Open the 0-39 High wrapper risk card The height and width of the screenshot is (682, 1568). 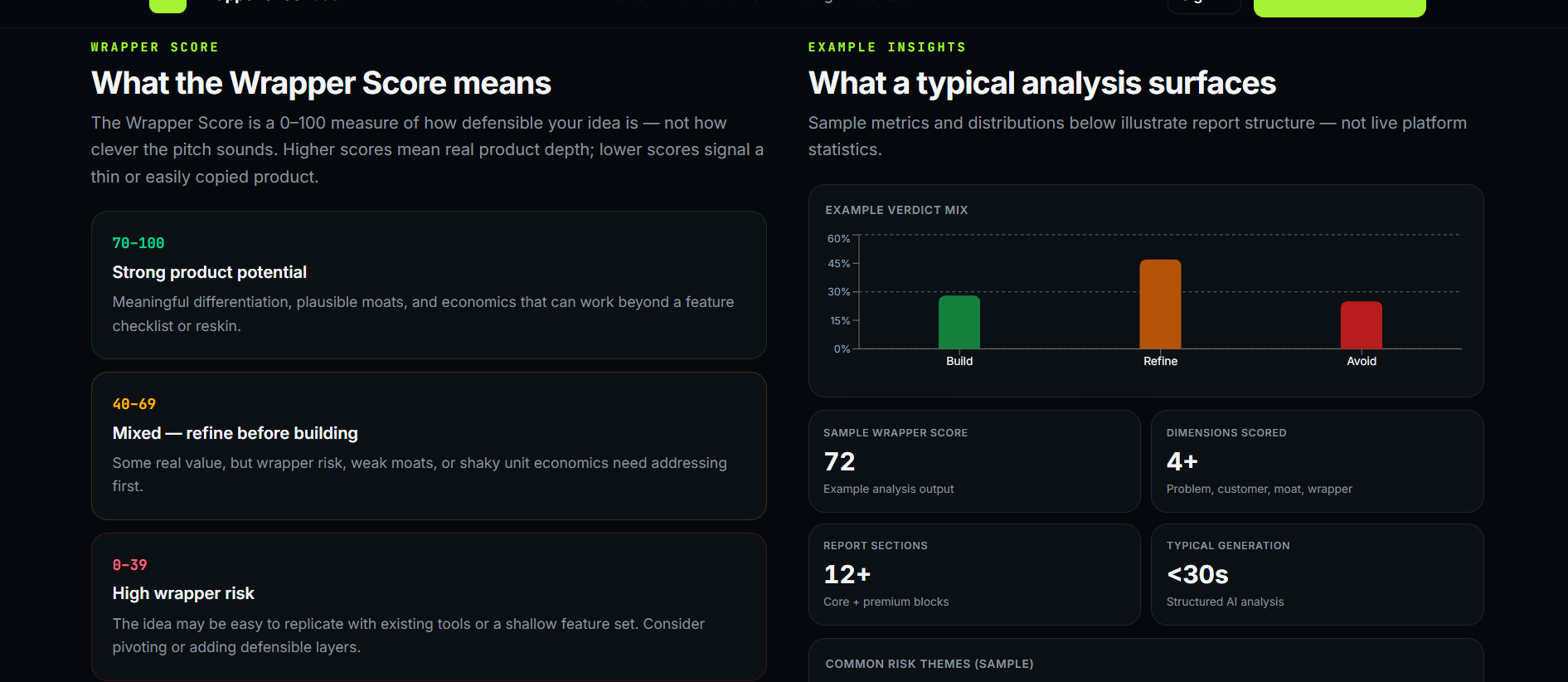coord(429,606)
